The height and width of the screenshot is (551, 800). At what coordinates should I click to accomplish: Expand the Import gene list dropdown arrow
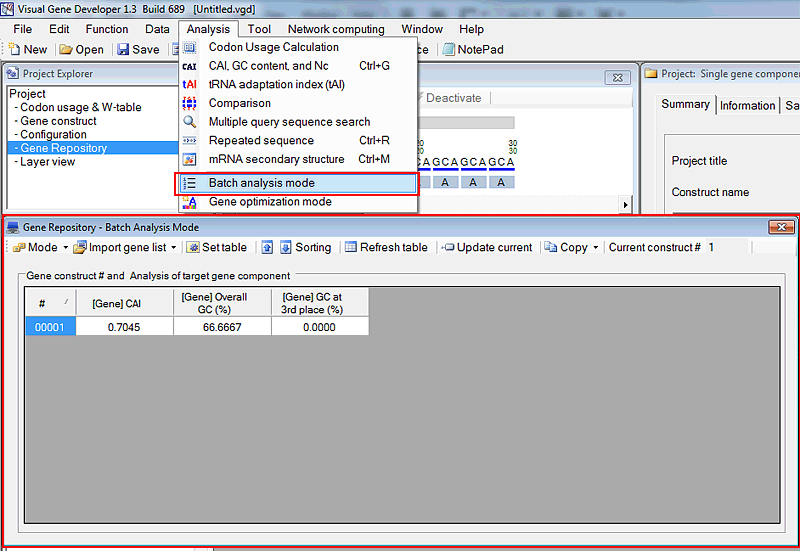[173, 248]
